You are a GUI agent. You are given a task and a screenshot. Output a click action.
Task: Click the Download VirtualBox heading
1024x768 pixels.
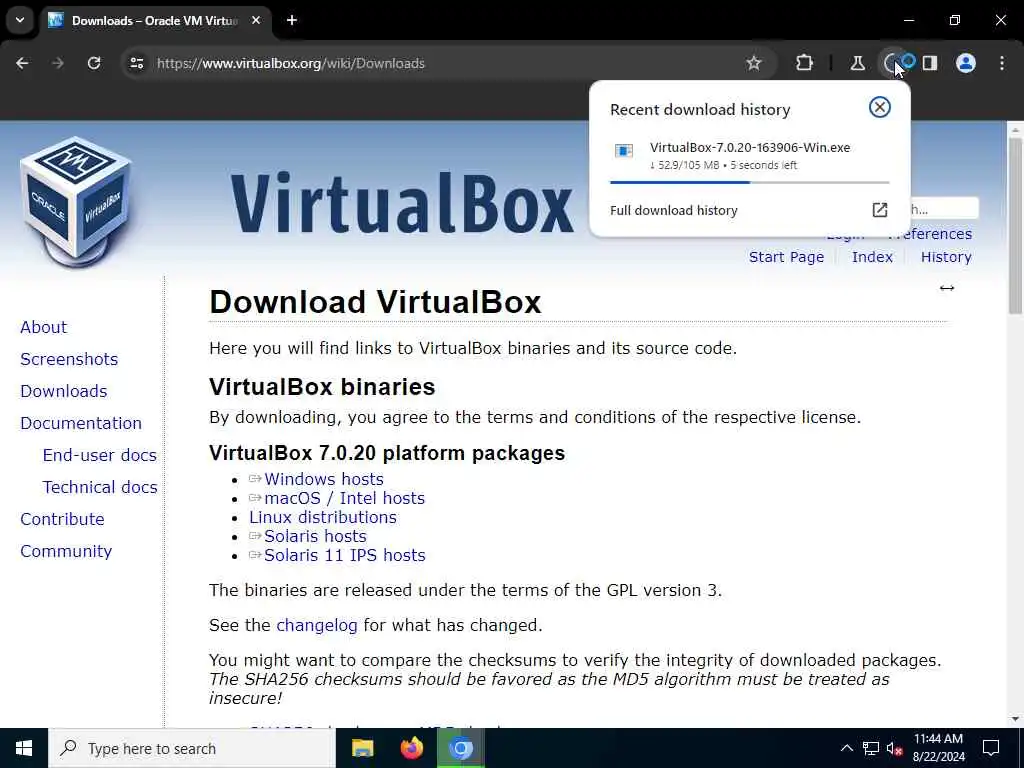point(375,302)
